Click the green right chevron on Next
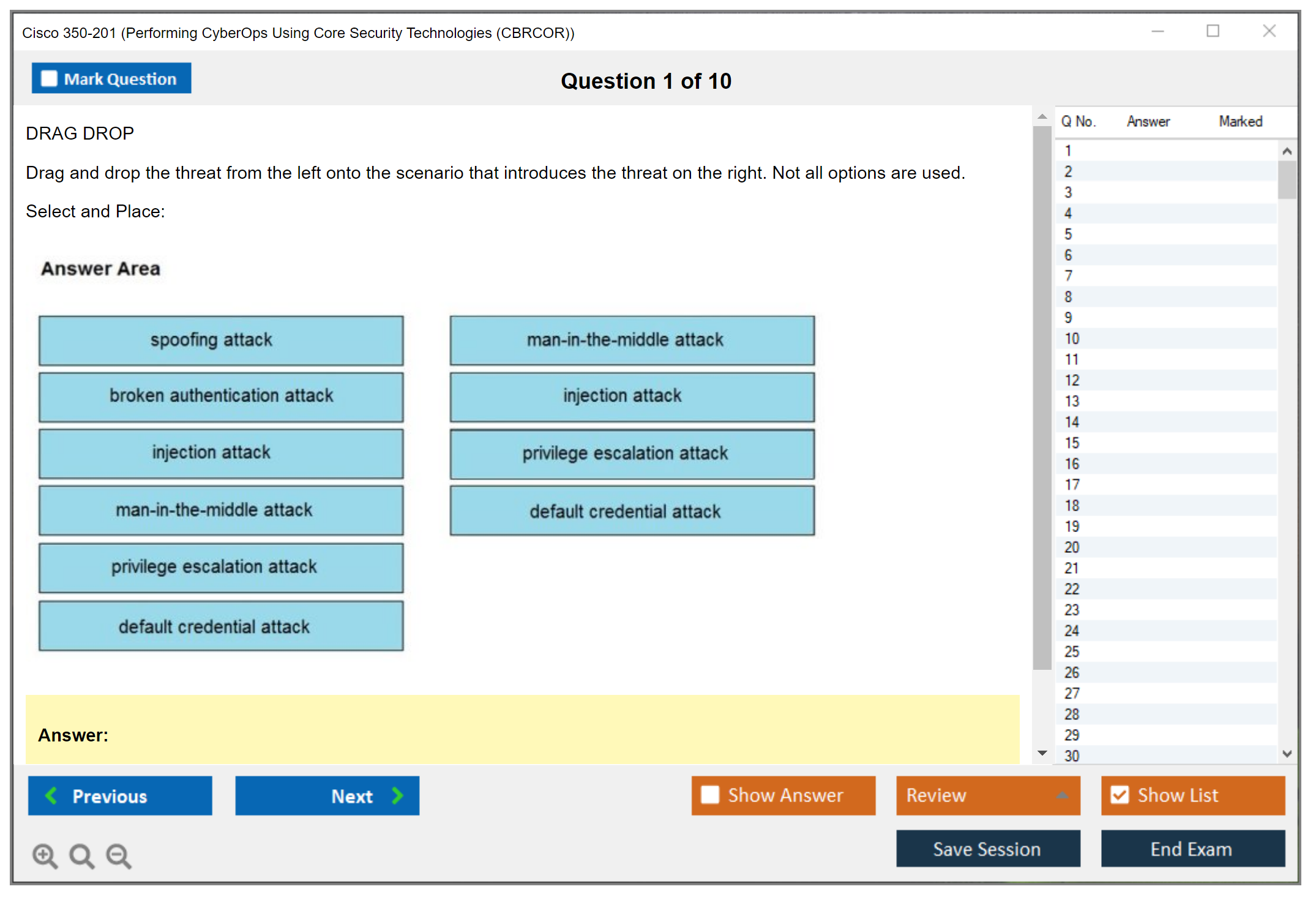Viewport: 1316px width, 900px height. [x=398, y=795]
